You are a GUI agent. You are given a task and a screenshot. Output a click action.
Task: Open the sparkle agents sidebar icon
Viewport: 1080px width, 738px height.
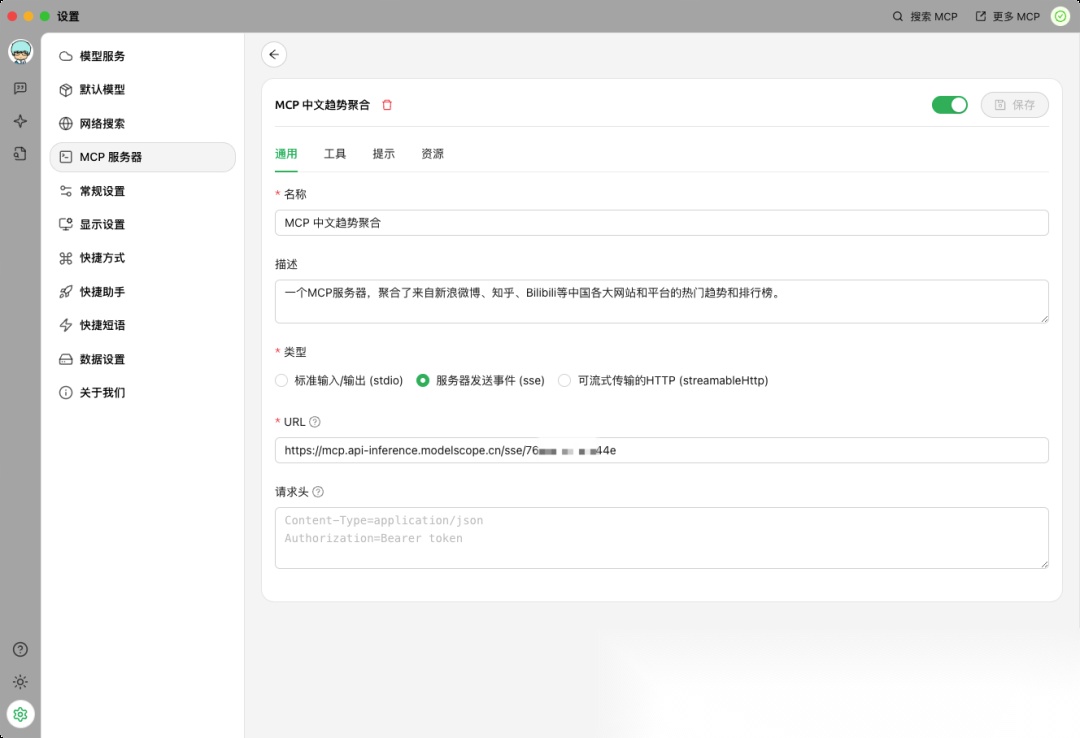point(21,121)
